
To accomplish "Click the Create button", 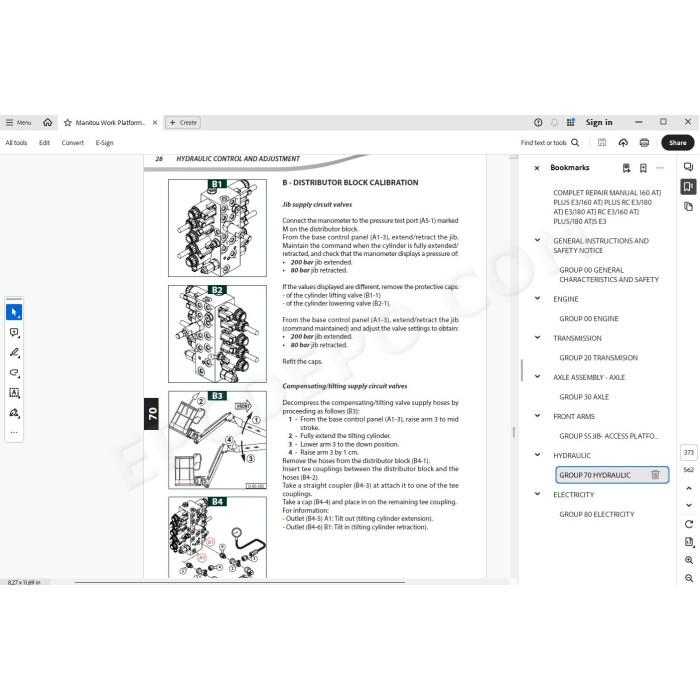I will click(183, 122).
